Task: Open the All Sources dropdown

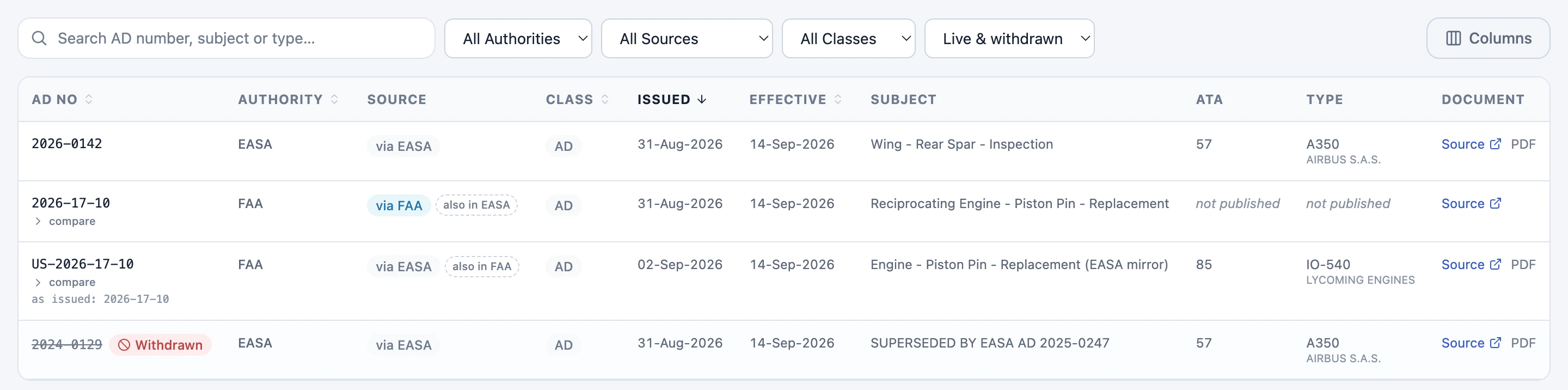Action: click(x=687, y=38)
